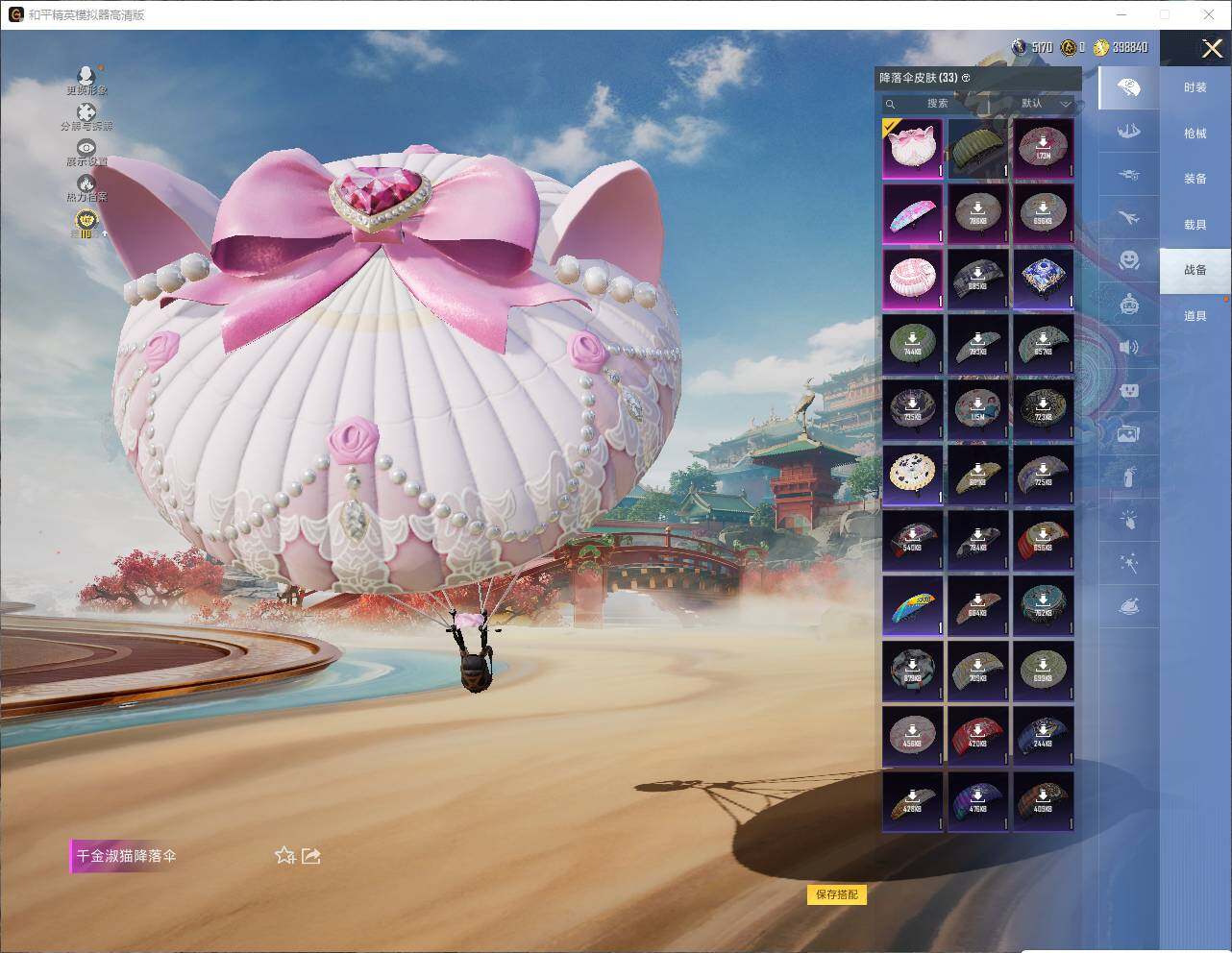The width and height of the screenshot is (1232, 953).
Task: Select the square face sticker category icon
Action: click(x=1129, y=390)
